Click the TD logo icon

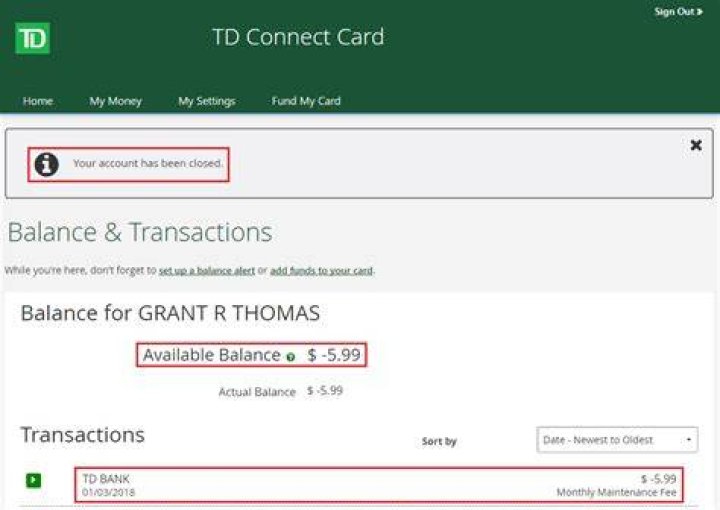(33, 39)
